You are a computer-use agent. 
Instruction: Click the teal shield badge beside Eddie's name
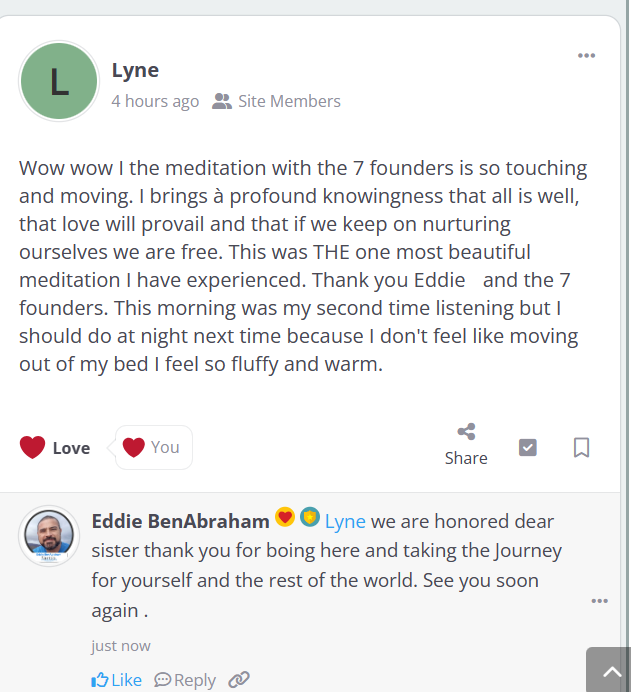pyautogui.click(x=310, y=517)
